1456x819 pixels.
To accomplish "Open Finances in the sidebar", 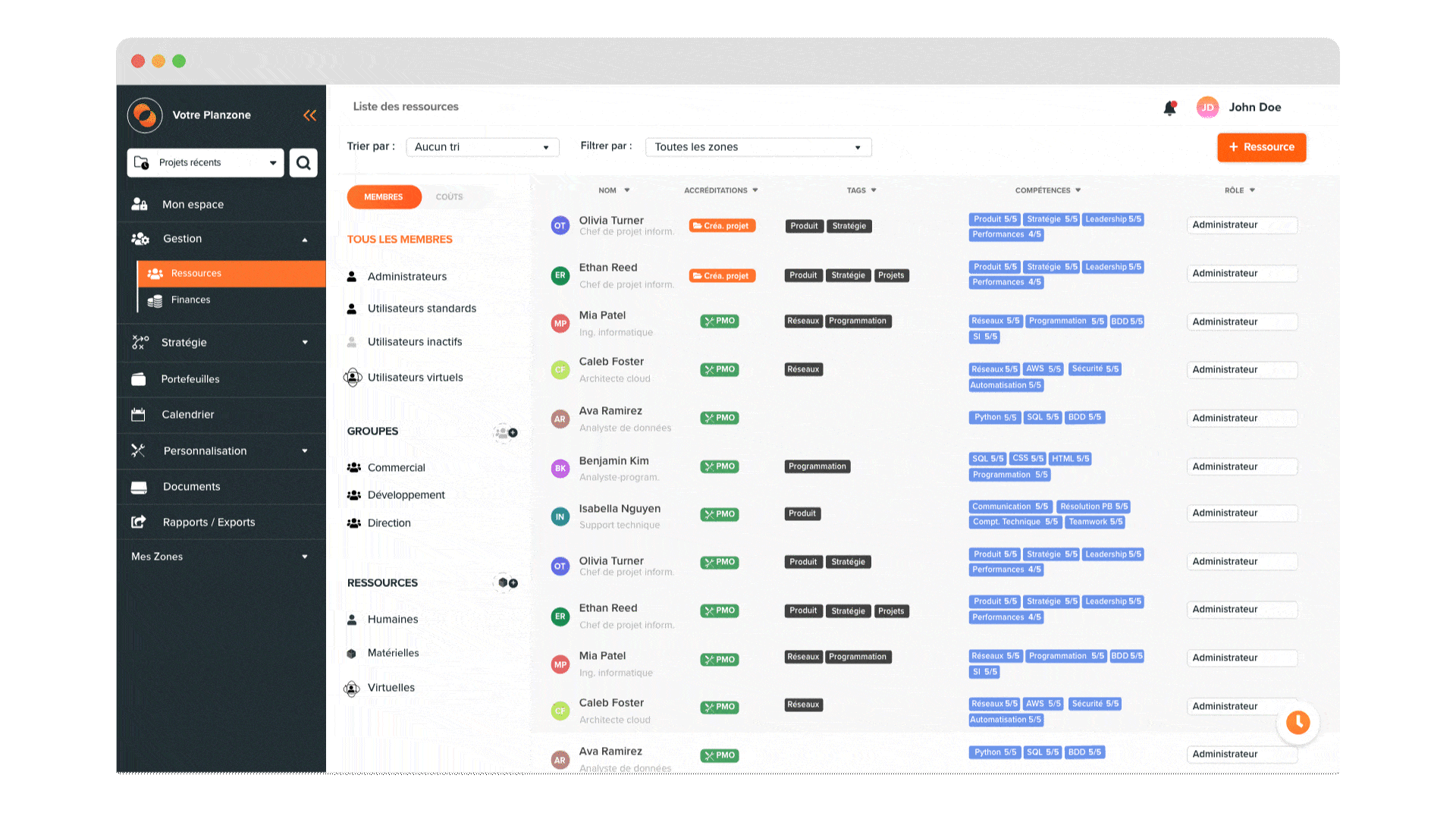I will click(190, 300).
